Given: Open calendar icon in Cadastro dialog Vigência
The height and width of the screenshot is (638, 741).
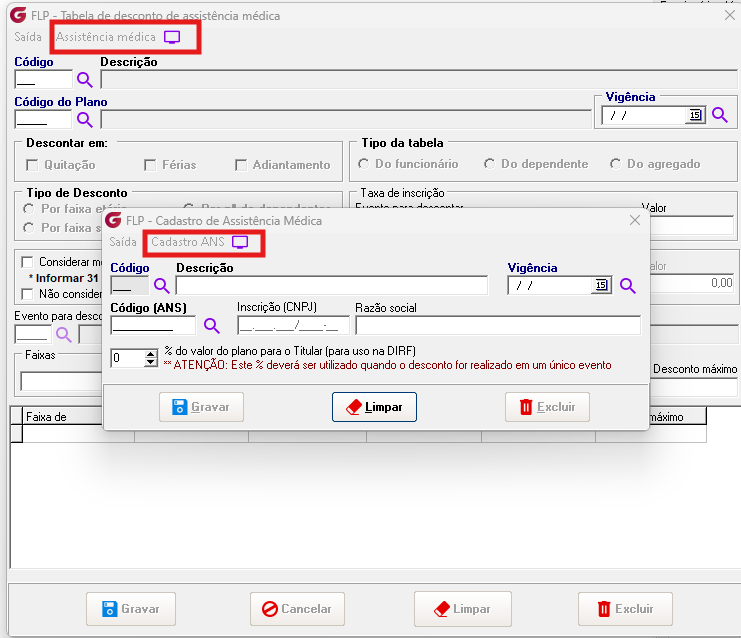Looking at the screenshot, I should [601, 285].
